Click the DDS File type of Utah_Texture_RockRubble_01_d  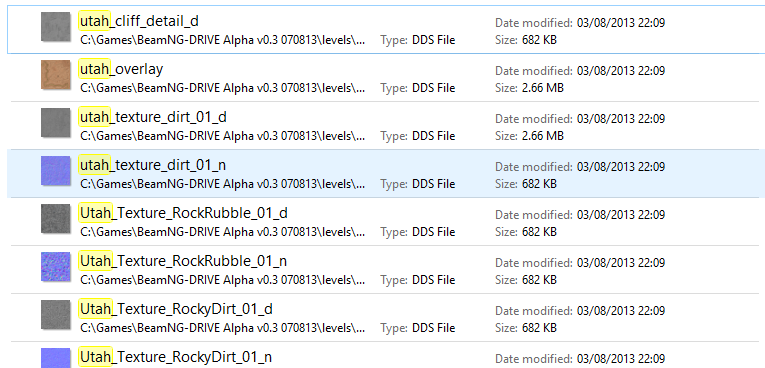[434, 232]
